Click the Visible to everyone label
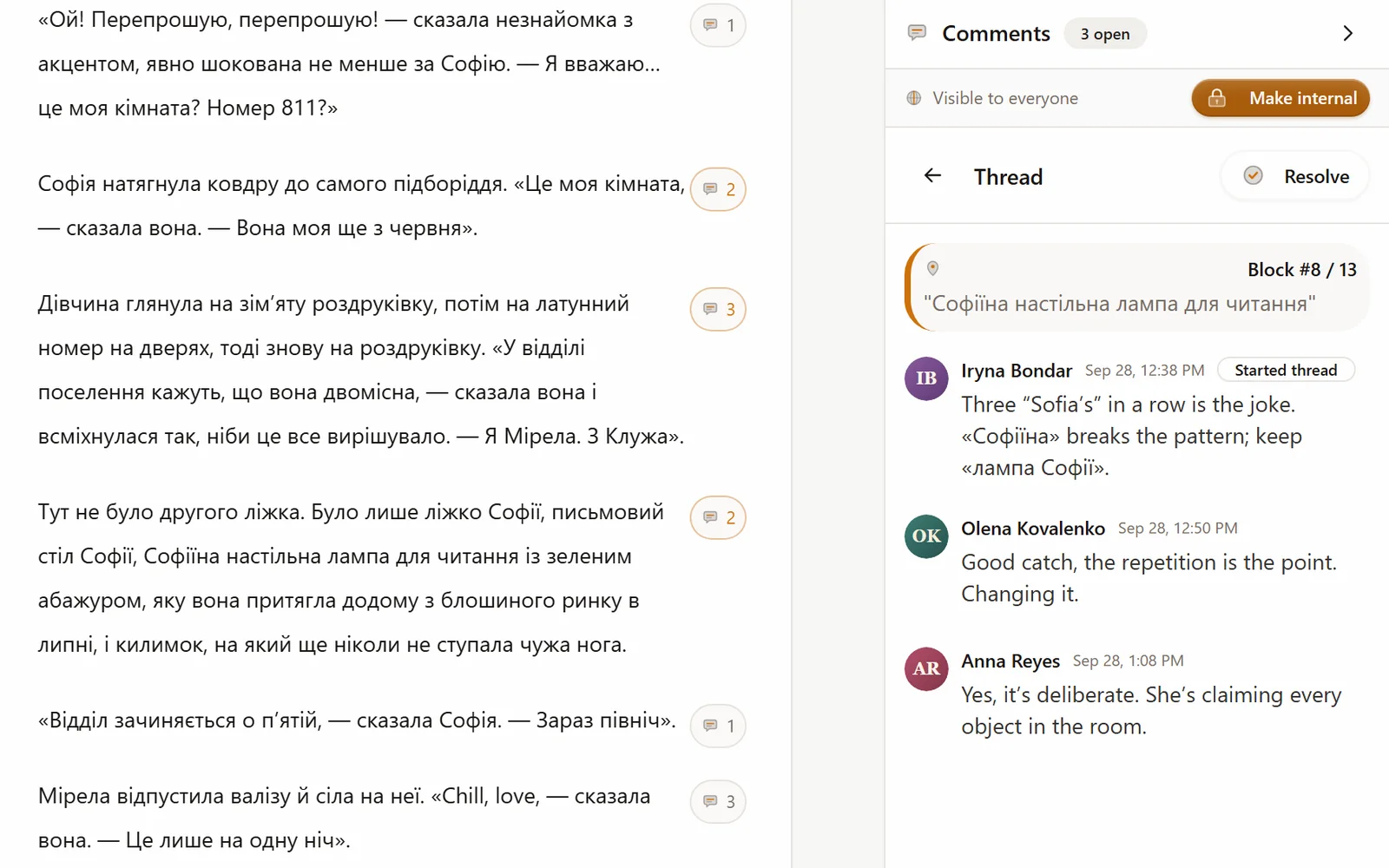This screenshot has height=868, width=1389. point(1005,98)
